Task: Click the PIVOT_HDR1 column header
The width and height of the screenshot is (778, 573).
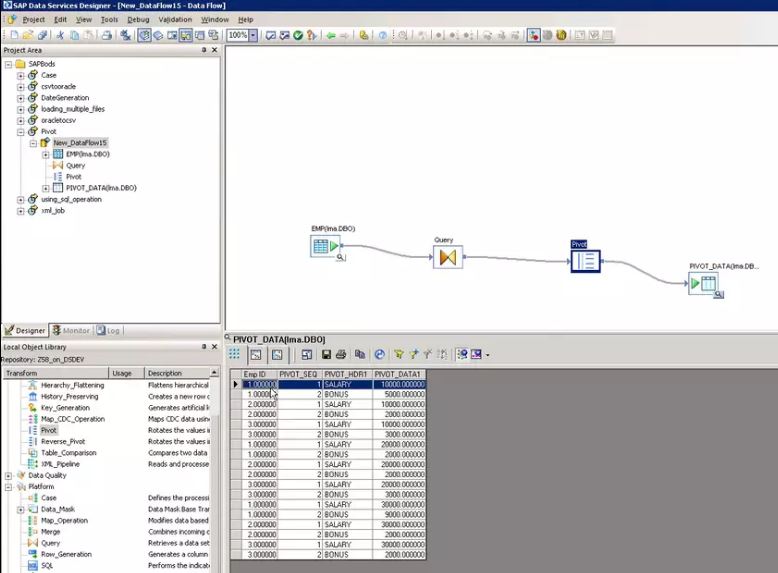Action: (x=347, y=374)
